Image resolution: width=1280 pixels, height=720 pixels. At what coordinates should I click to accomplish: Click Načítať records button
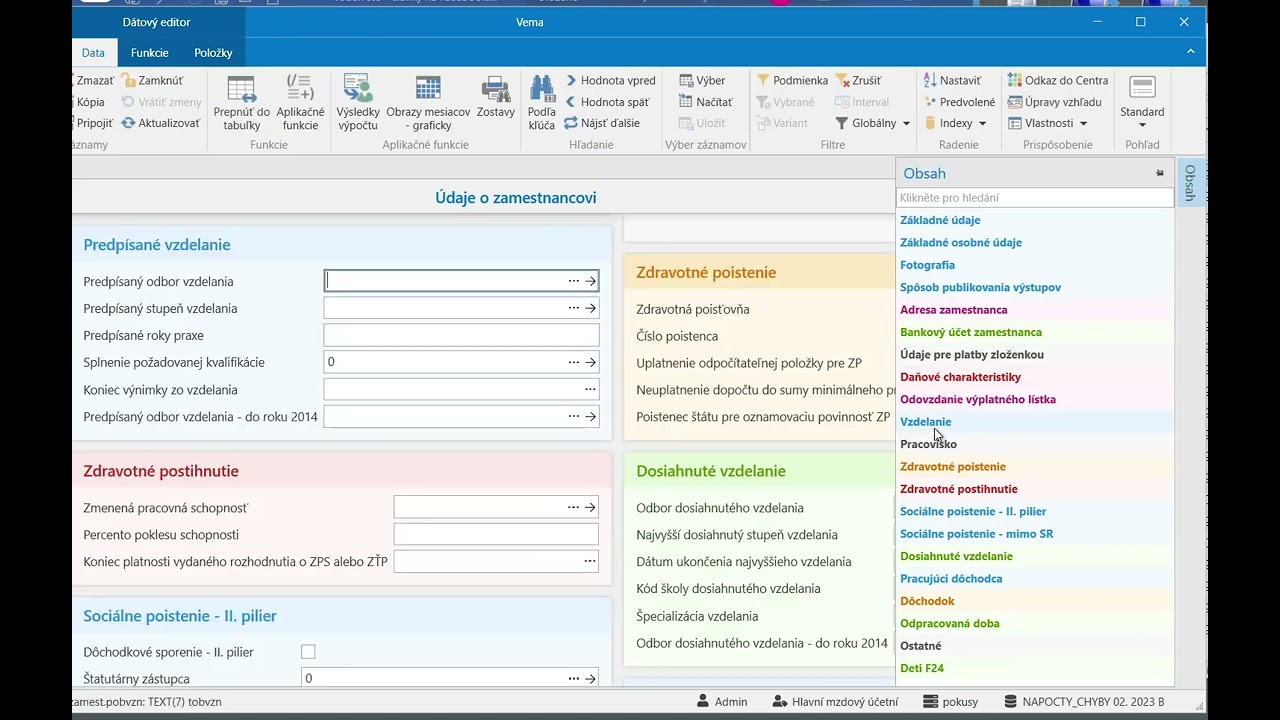click(x=705, y=102)
